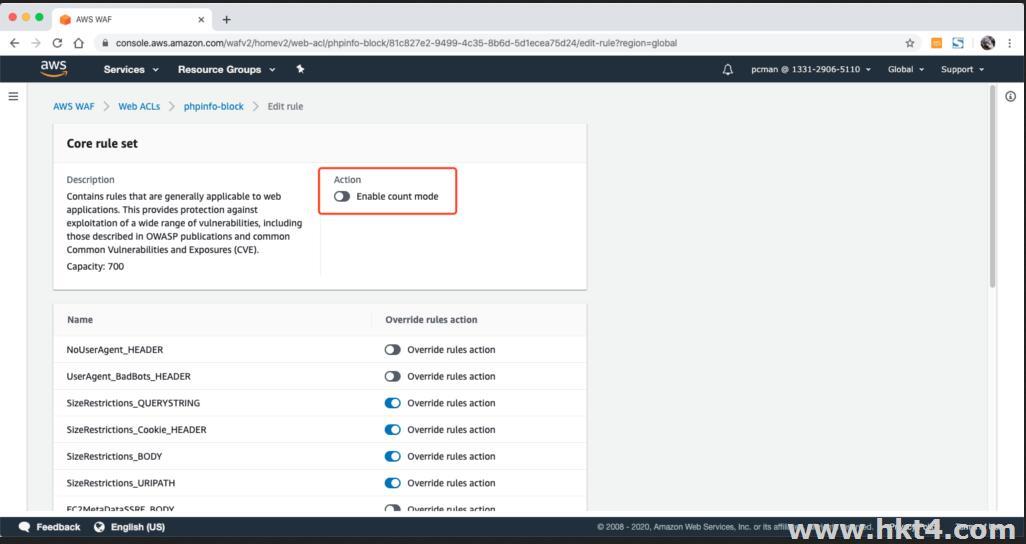Click the browser back arrow

point(14,43)
